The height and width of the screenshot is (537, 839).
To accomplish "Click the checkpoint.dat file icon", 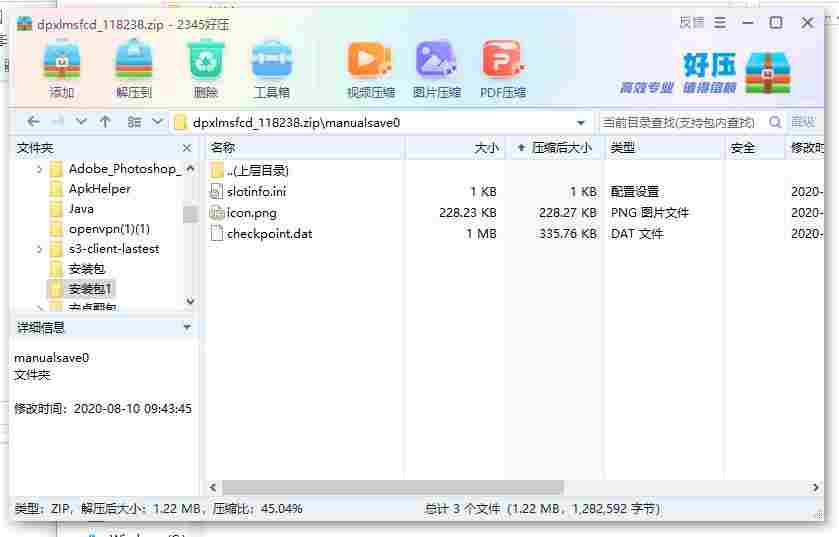I will tap(216, 234).
